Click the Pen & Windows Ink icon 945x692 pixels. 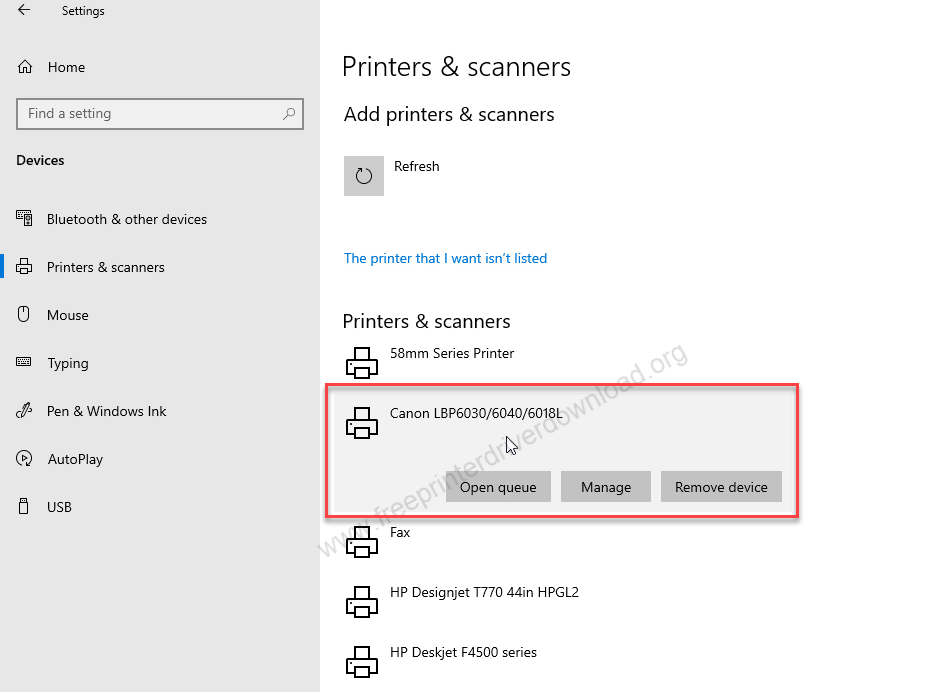point(24,410)
